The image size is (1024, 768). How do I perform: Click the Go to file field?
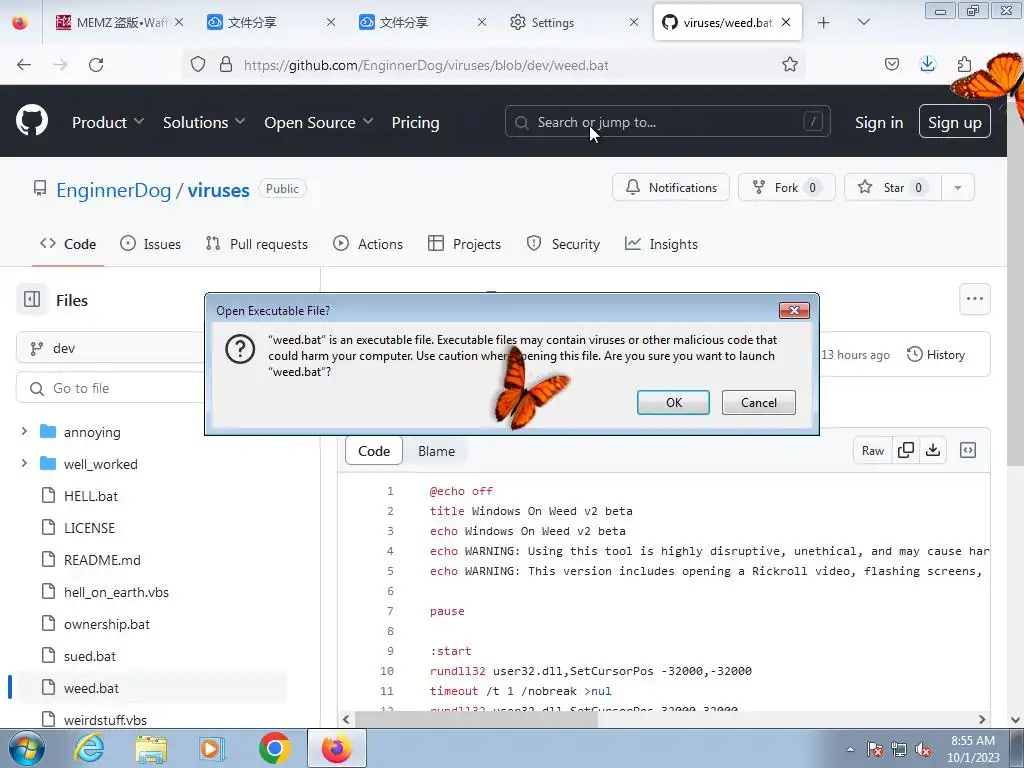[x=111, y=388]
